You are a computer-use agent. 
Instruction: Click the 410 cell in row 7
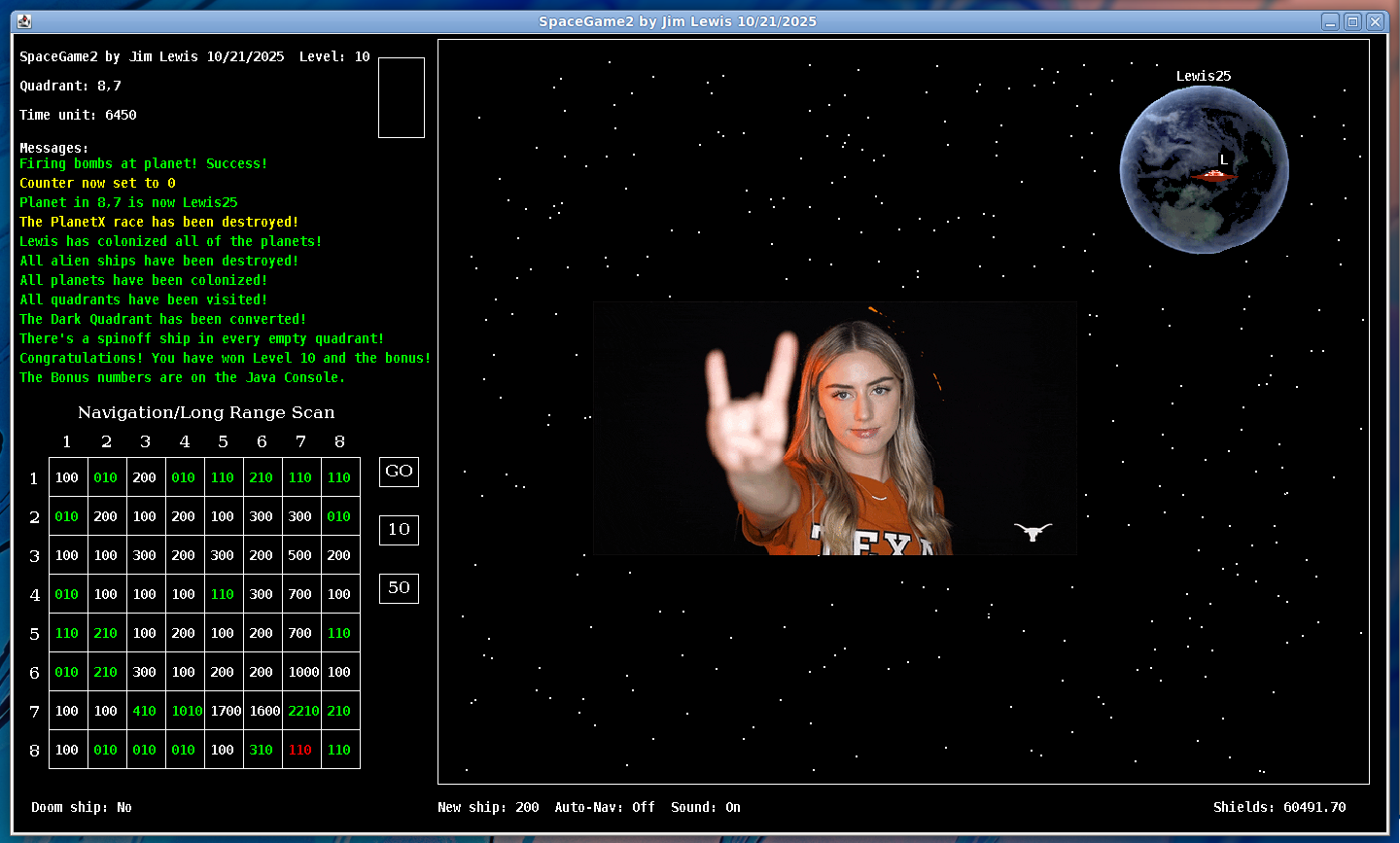click(145, 711)
